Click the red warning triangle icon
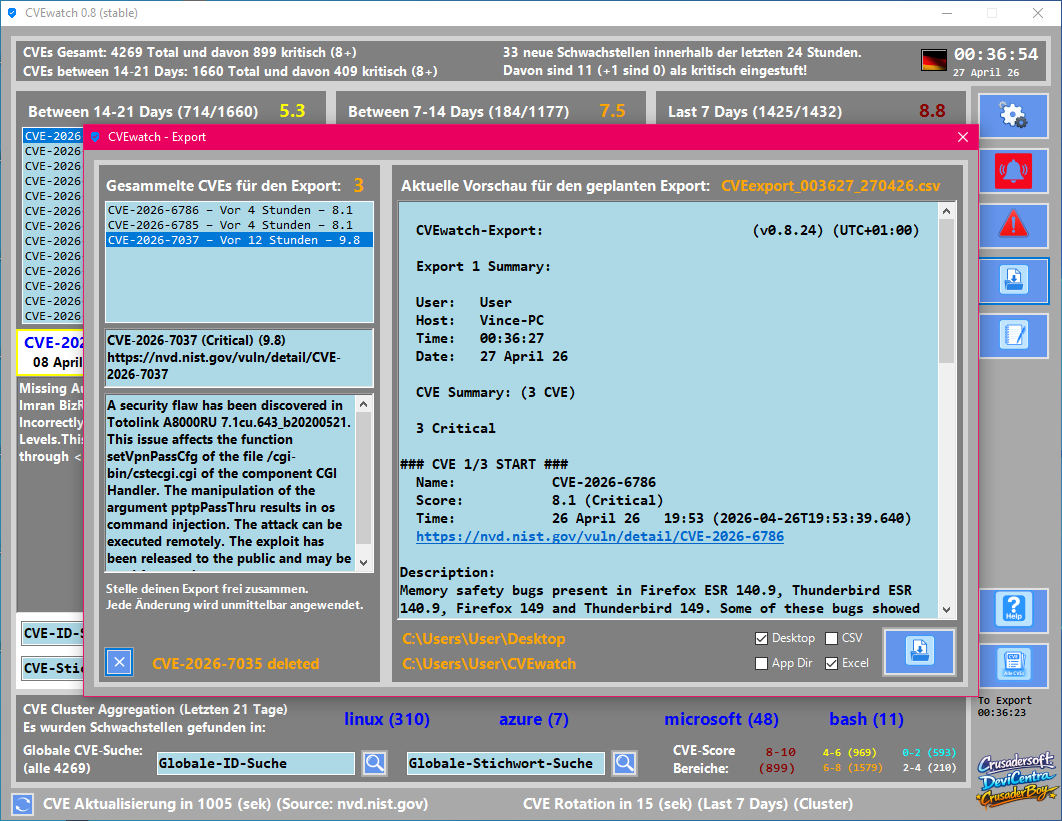The image size is (1062, 821). click(1013, 225)
